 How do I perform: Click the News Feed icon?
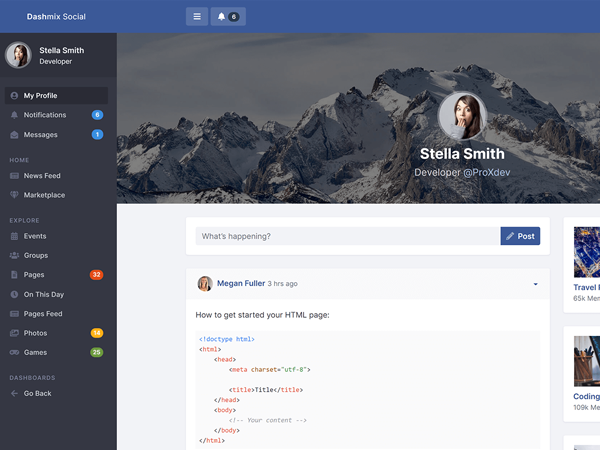click(x=14, y=176)
